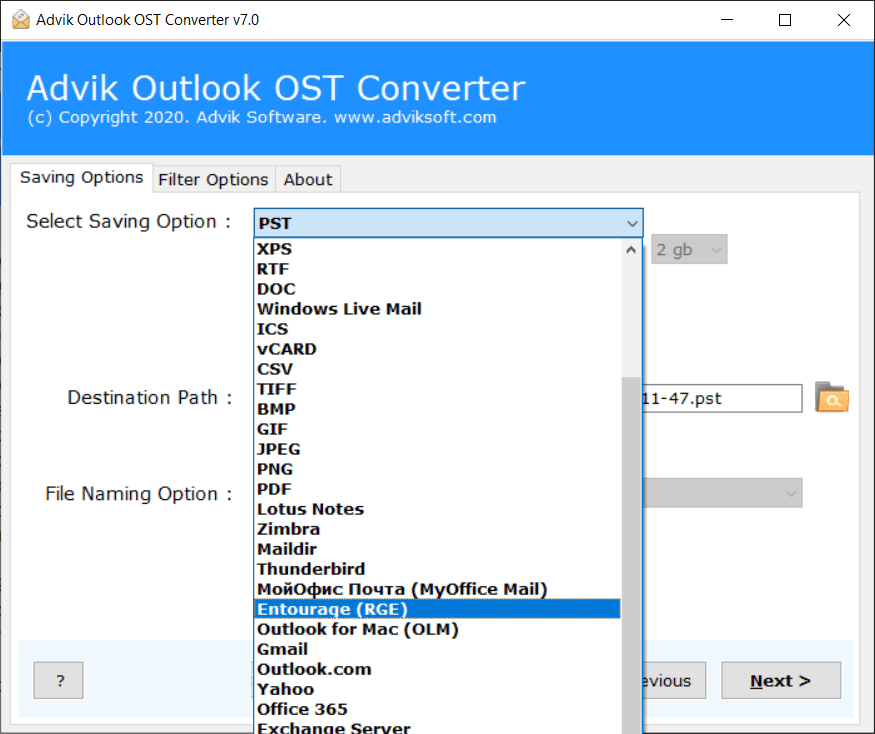Click the dropdown list scrollbar thumb

coord(631,555)
